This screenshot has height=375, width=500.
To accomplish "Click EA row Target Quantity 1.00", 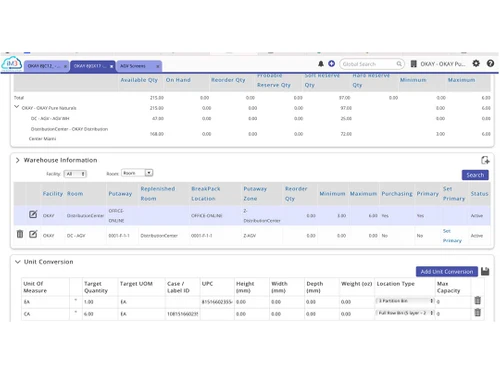I will pos(100,302).
